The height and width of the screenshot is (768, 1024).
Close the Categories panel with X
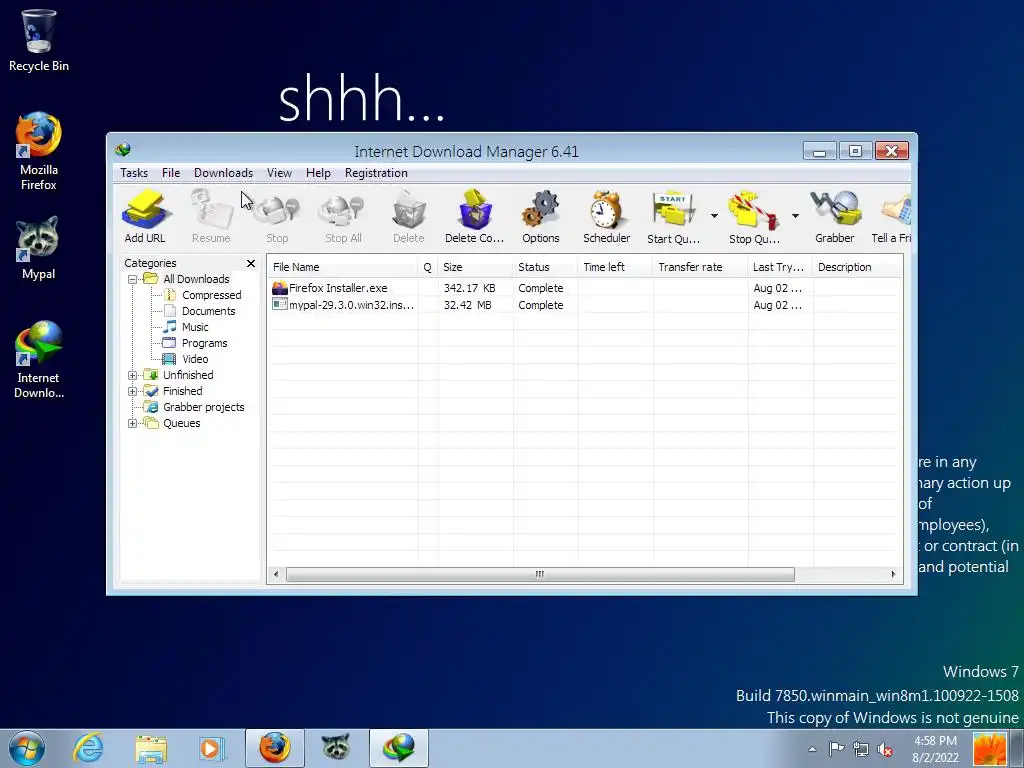[x=251, y=263]
